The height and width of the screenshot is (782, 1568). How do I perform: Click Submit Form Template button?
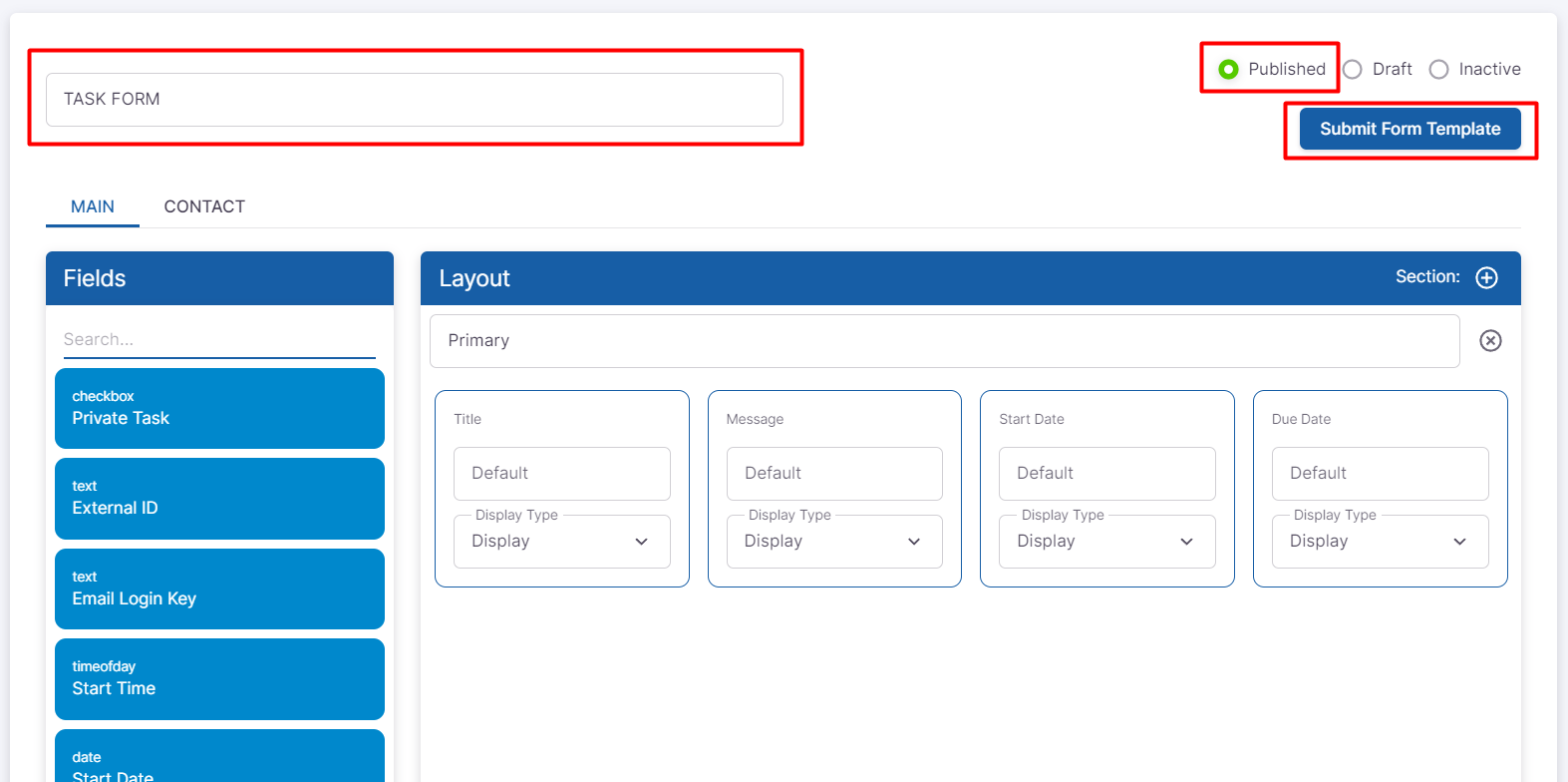tap(1410, 129)
